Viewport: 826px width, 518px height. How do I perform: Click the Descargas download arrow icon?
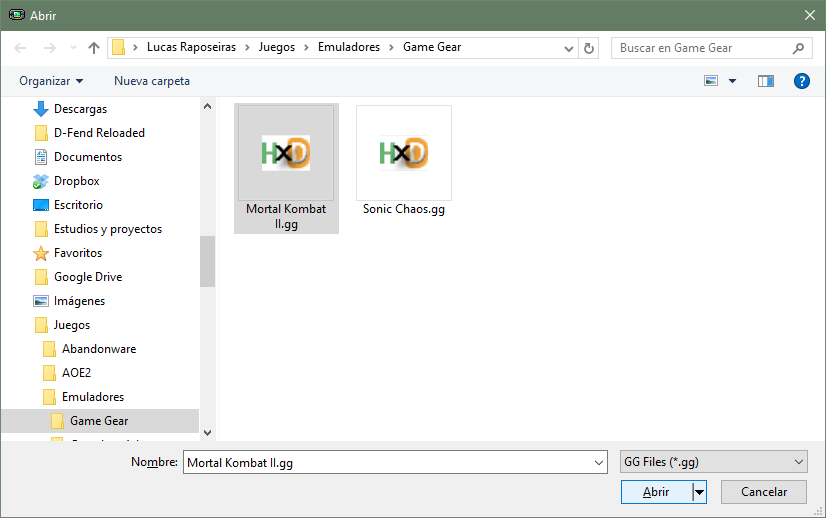[x=41, y=109]
